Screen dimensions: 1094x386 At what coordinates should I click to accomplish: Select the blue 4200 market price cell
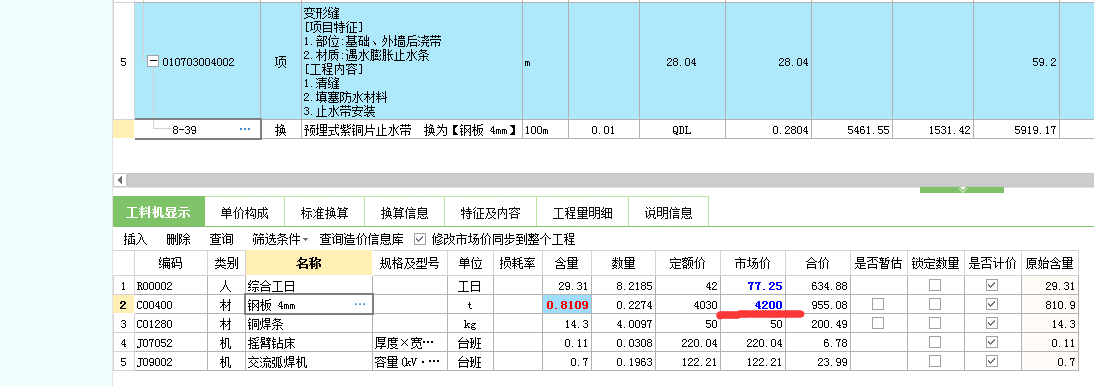coord(753,304)
